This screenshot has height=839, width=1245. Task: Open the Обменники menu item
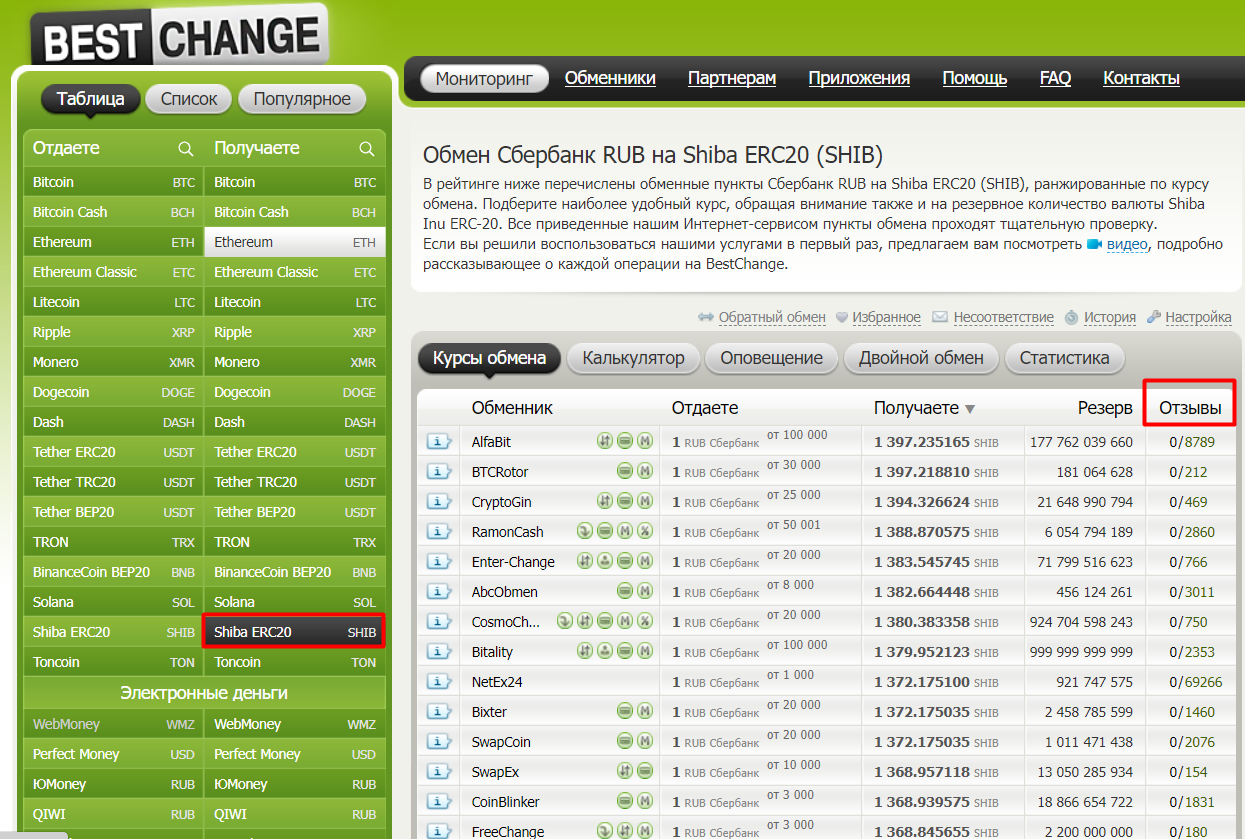click(x=610, y=78)
